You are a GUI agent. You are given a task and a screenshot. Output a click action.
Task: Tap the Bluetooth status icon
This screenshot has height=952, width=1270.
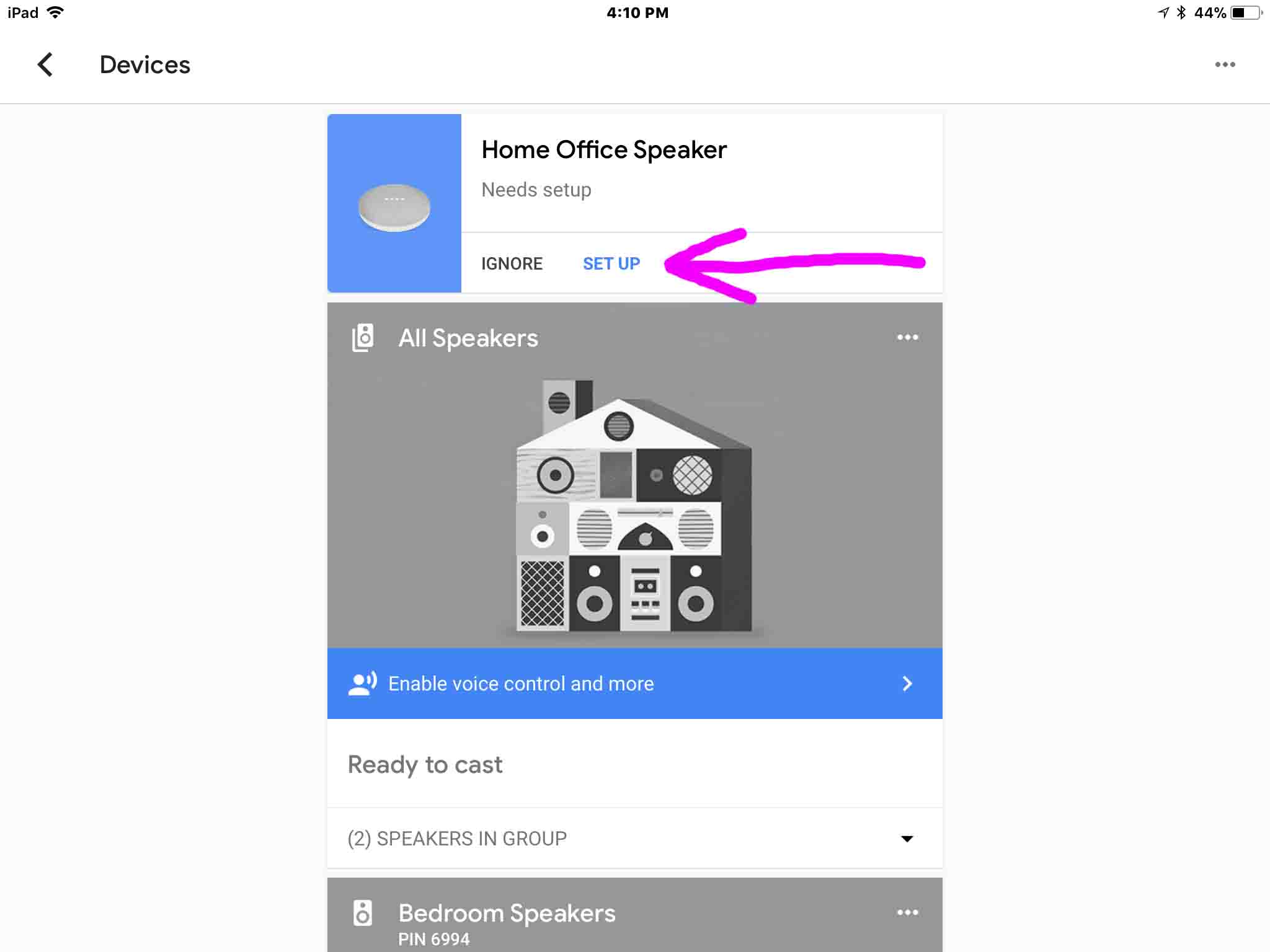pyautogui.click(x=1181, y=12)
